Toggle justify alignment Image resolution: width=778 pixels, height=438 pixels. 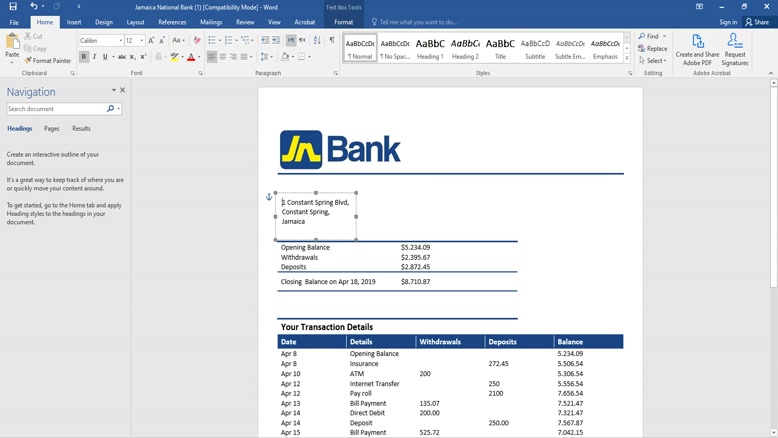point(244,57)
